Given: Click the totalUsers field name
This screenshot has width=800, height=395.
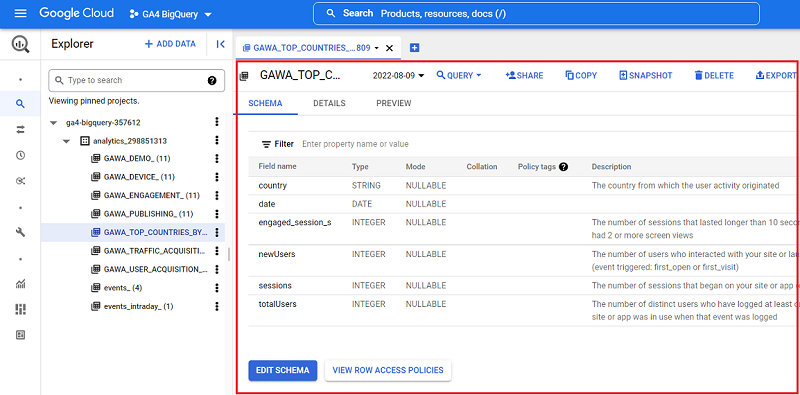Looking at the screenshot, I should coord(278,304).
